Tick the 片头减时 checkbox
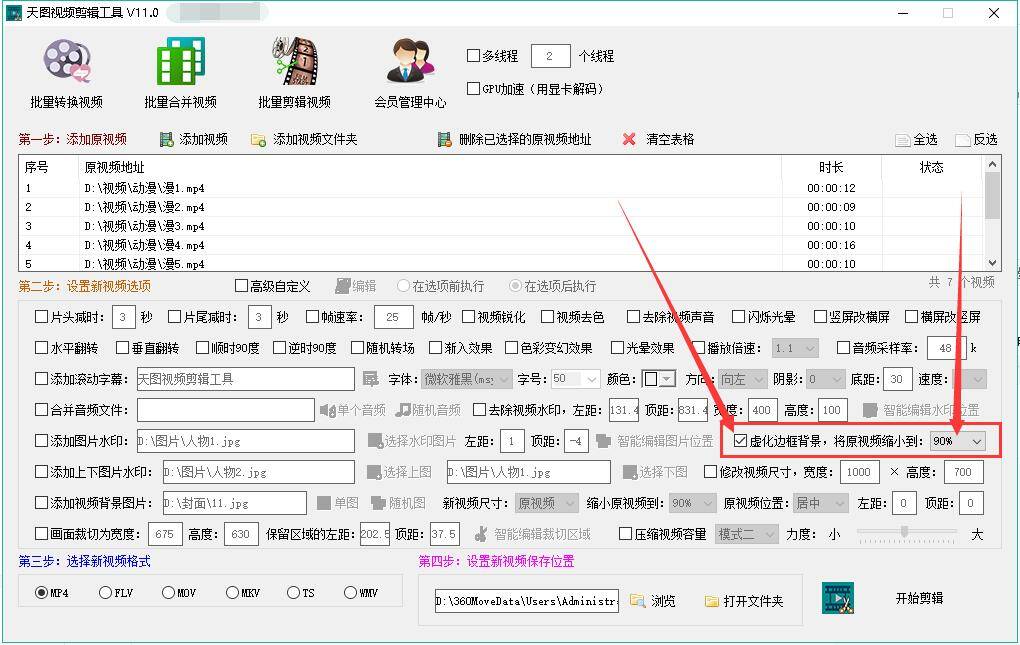 pyautogui.click(x=42, y=317)
